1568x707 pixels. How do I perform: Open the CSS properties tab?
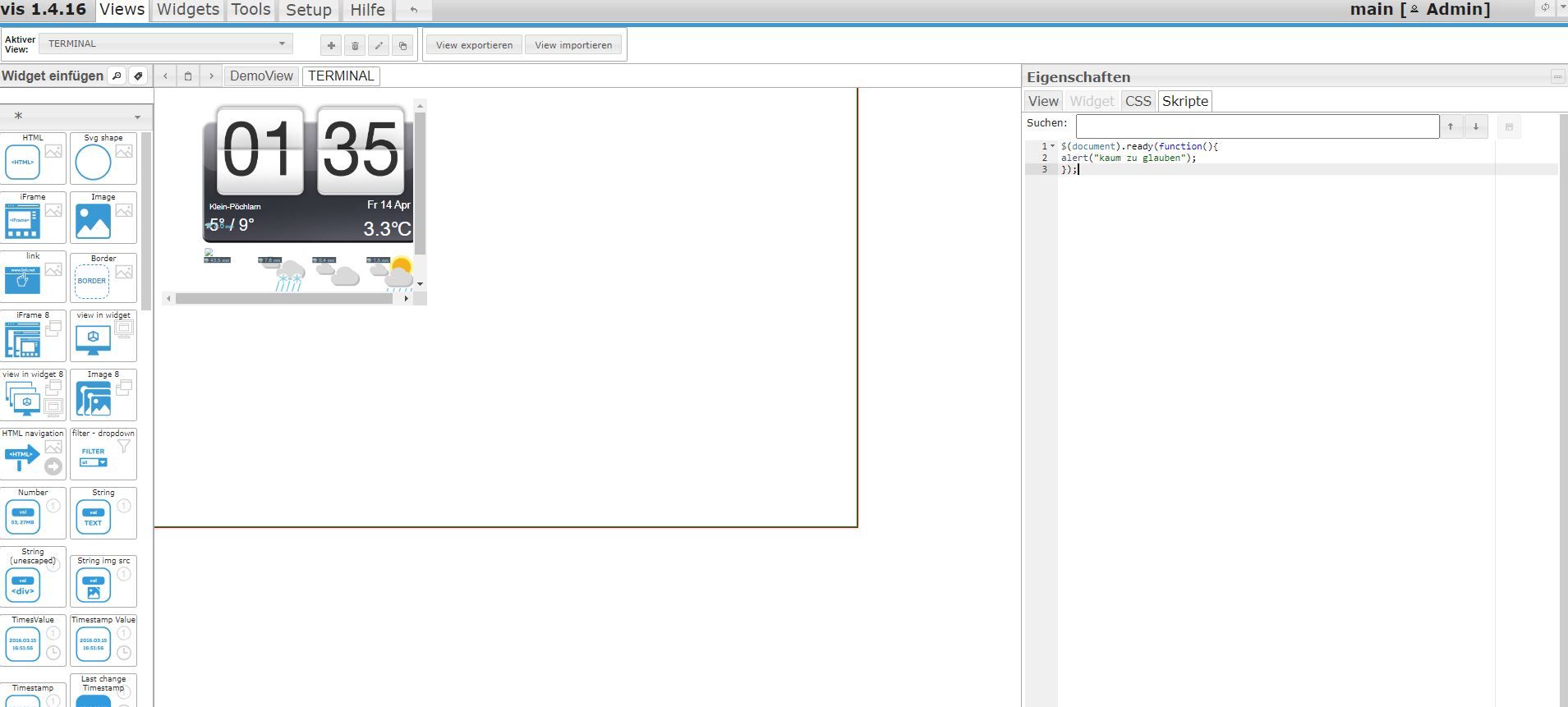point(1138,101)
